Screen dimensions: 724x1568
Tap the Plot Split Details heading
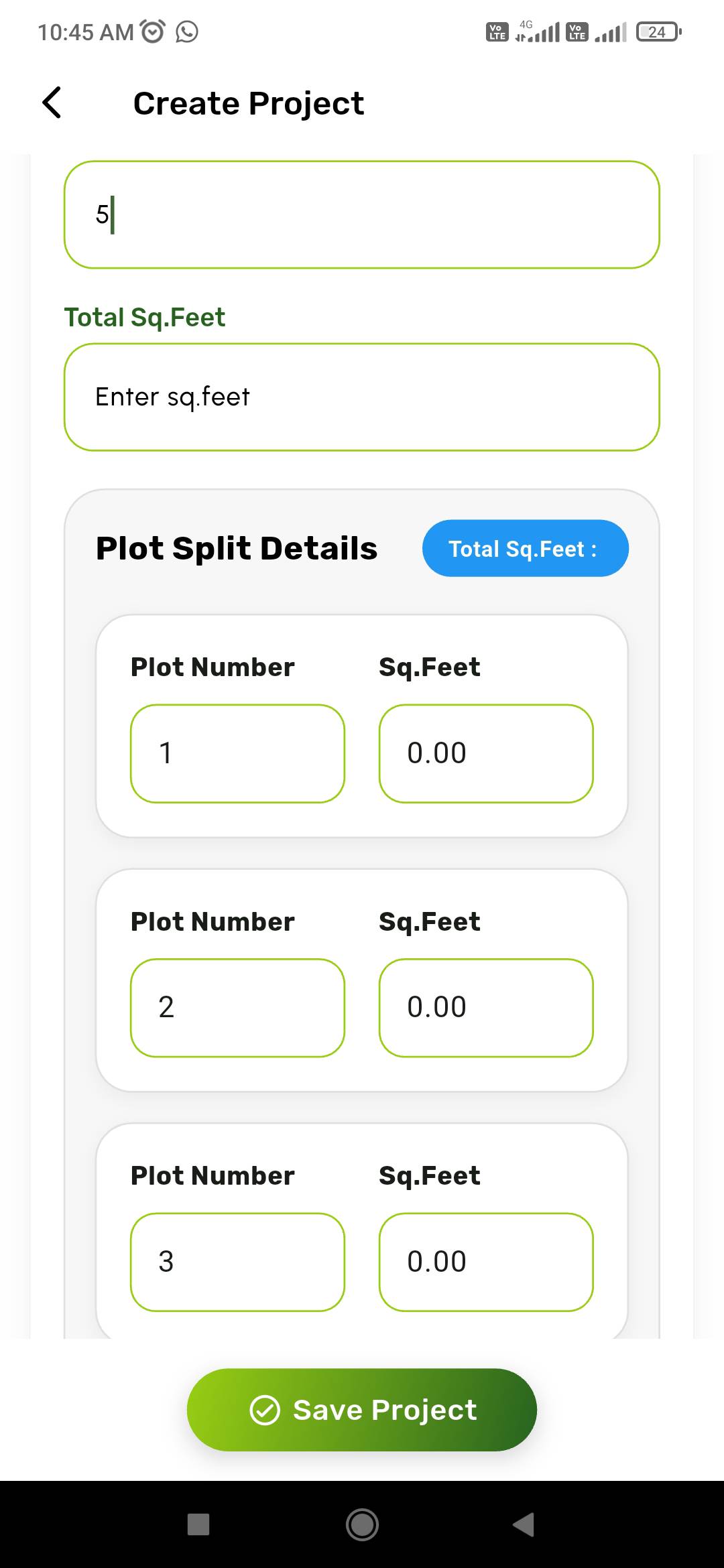click(237, 548)
